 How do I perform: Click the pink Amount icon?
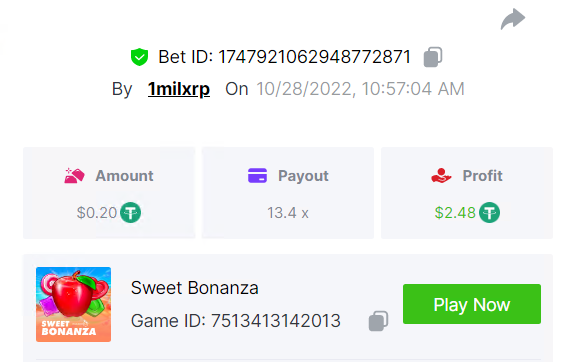tap(74, 176)
